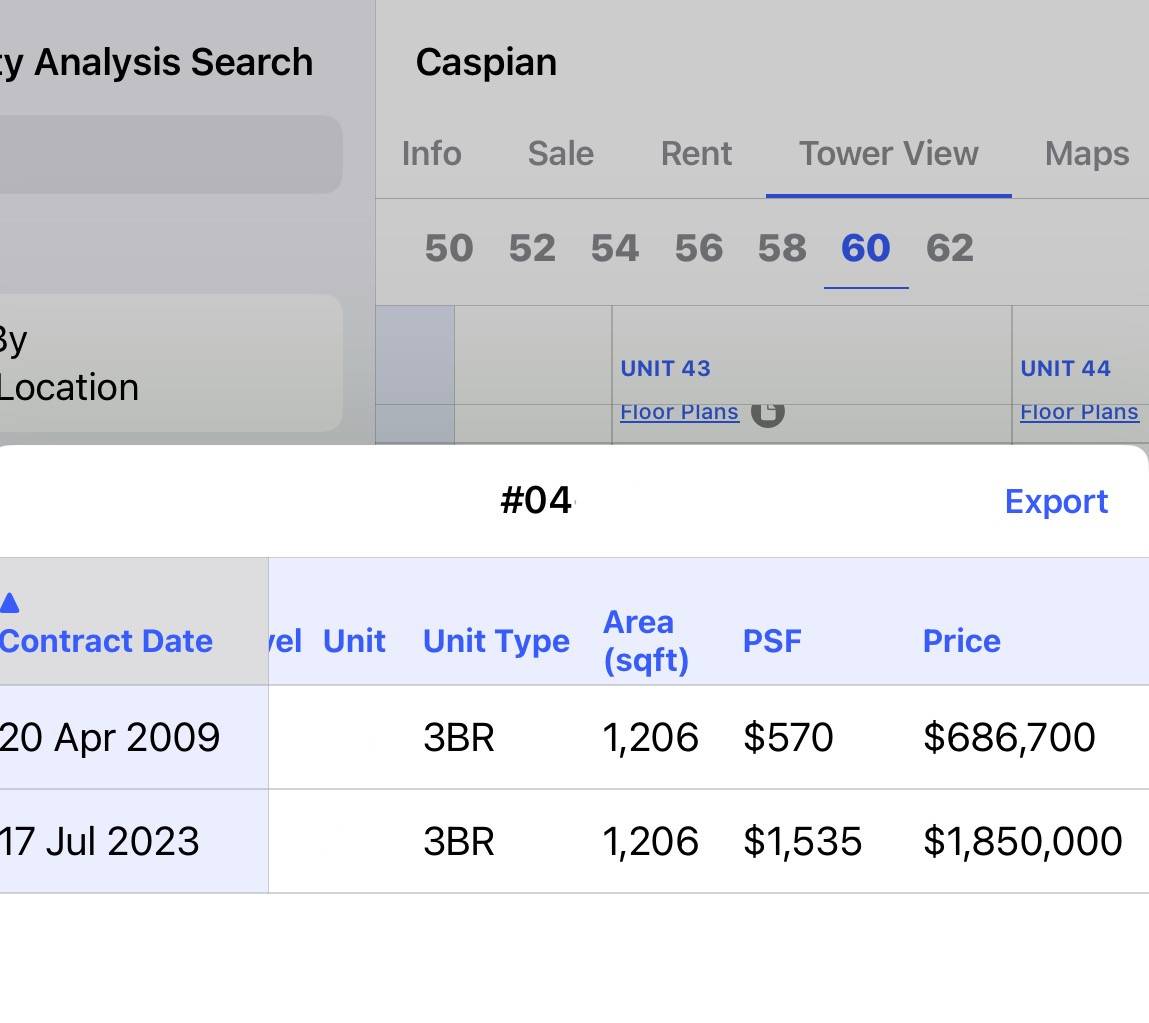Viewport: 1149px width, 1023px height.
Task: Click the $1,535 PSF value
Action: [x=802, y=841]
